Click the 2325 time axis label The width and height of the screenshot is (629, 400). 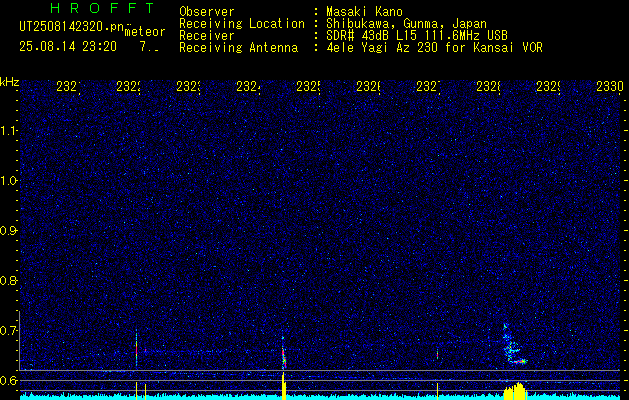tap(308, 87)
